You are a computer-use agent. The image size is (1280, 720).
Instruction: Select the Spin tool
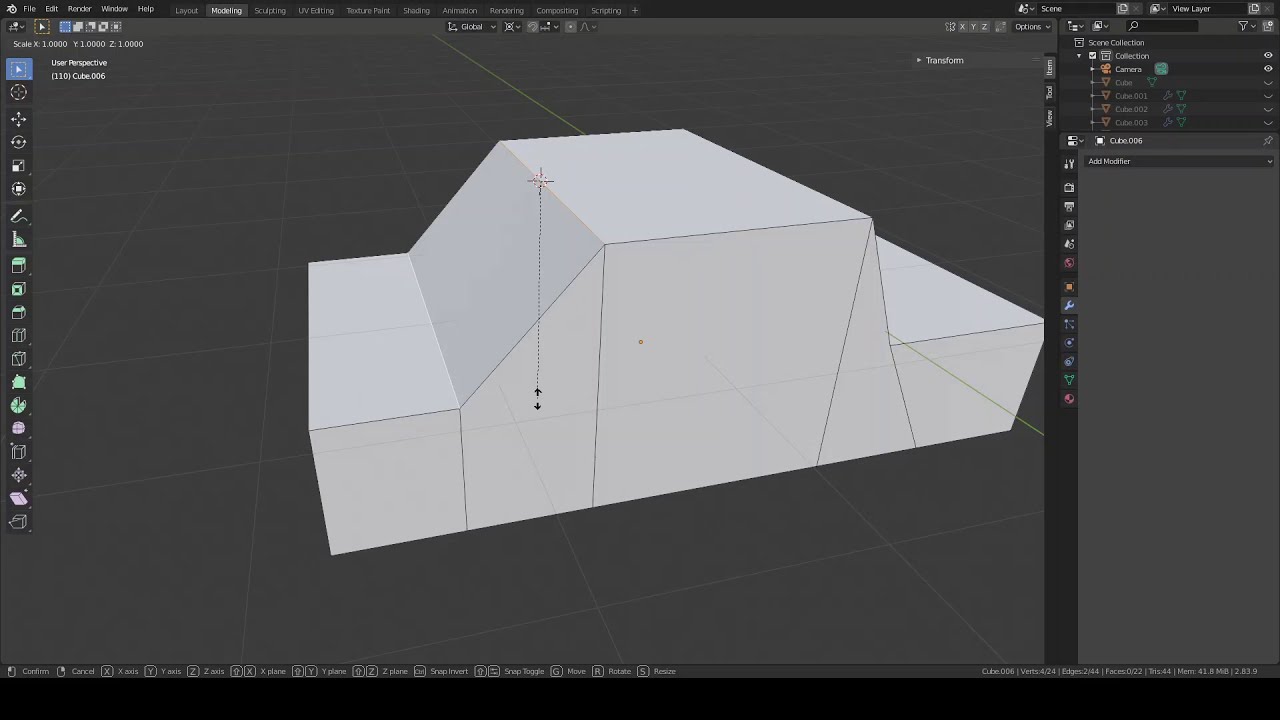point(18,405)
